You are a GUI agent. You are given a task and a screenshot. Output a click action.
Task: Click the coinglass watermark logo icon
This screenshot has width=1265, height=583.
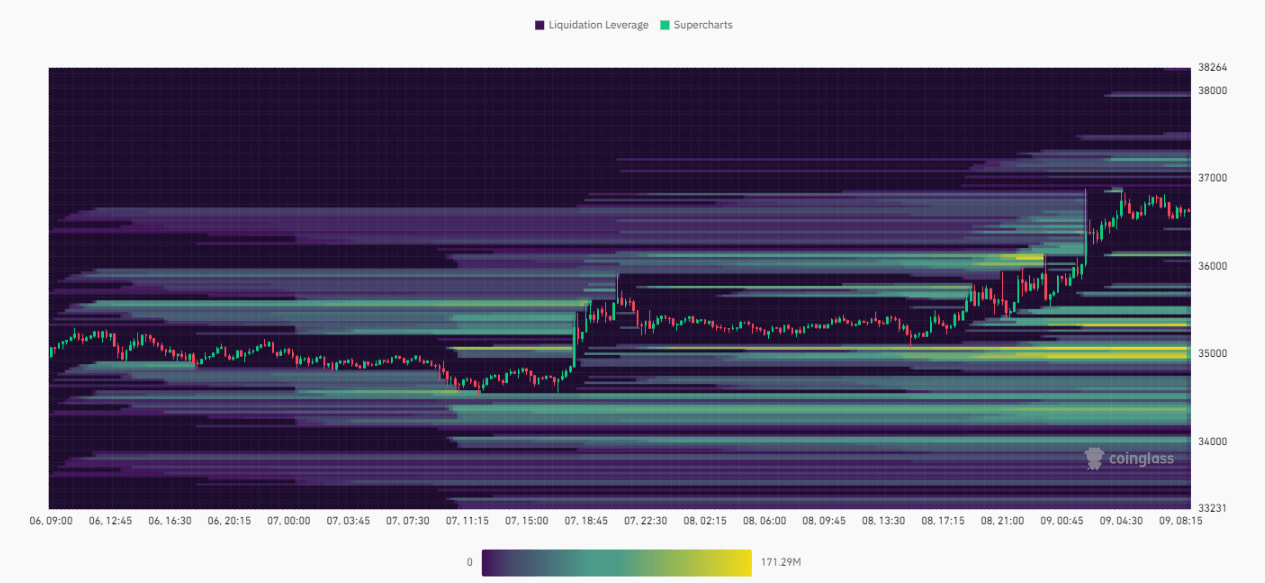point(1094,459)
